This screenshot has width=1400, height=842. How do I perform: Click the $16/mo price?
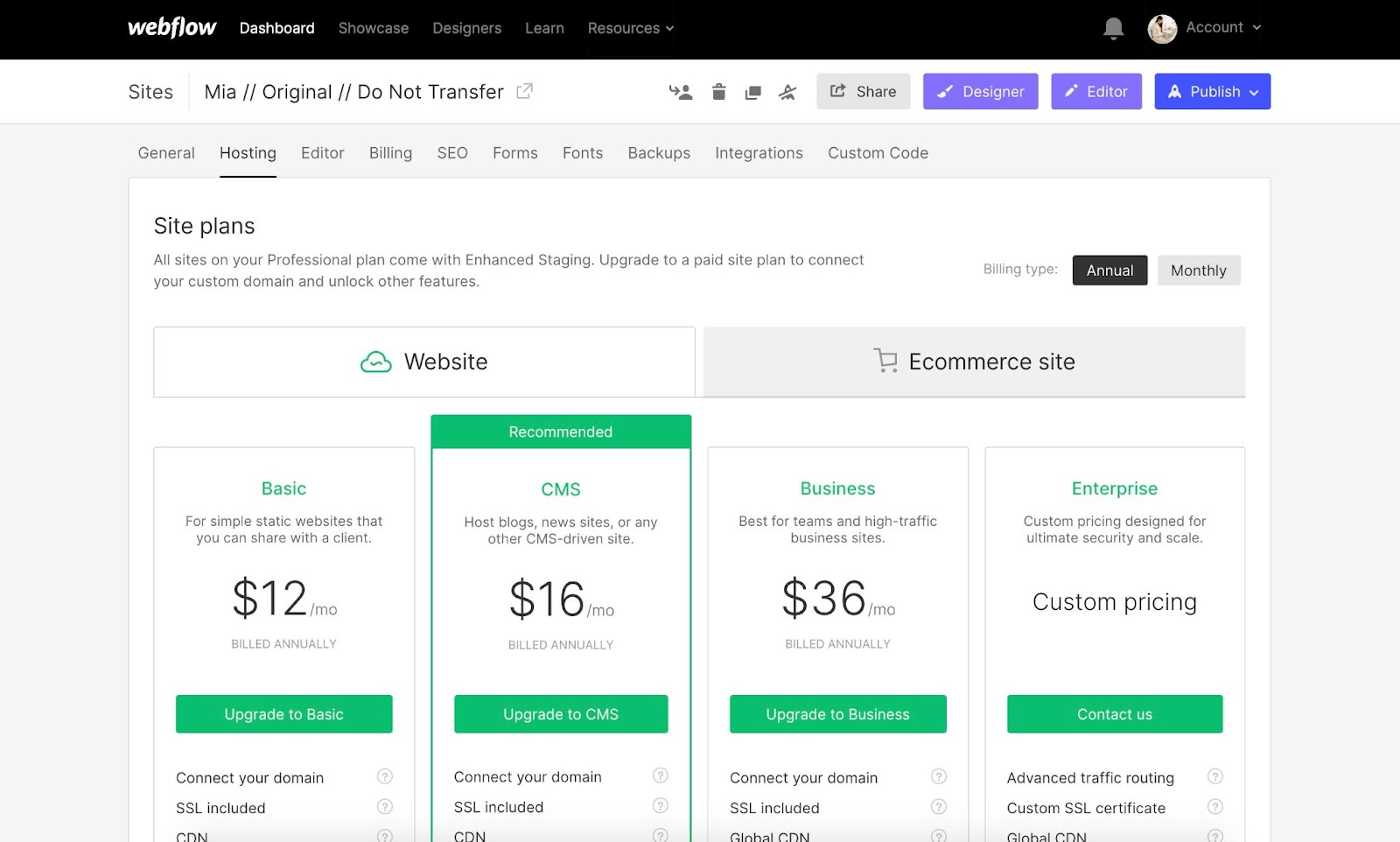(x=561, y=600)
